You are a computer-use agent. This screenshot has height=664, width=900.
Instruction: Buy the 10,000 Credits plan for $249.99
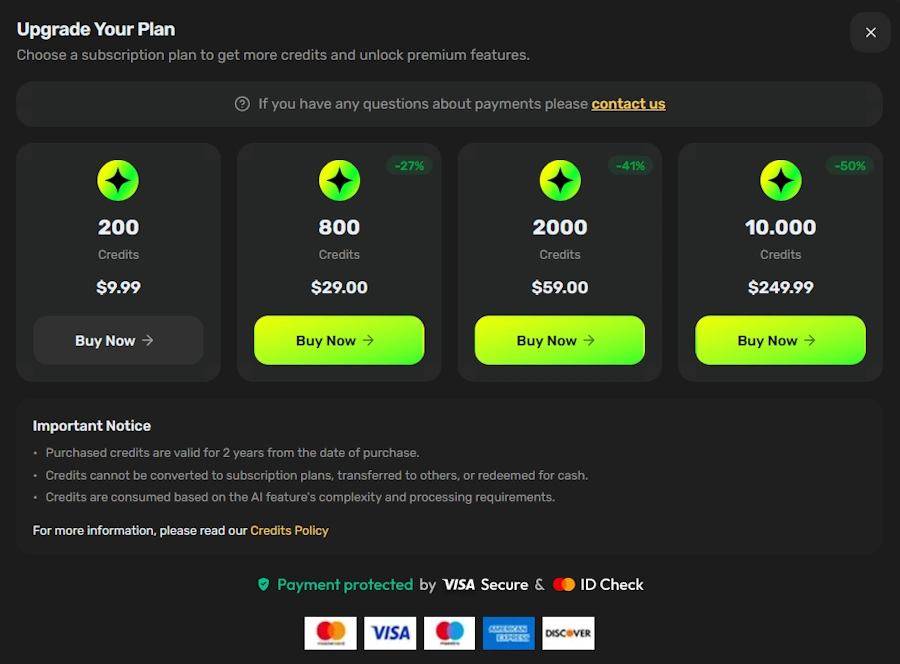click(x=780, y=340)
